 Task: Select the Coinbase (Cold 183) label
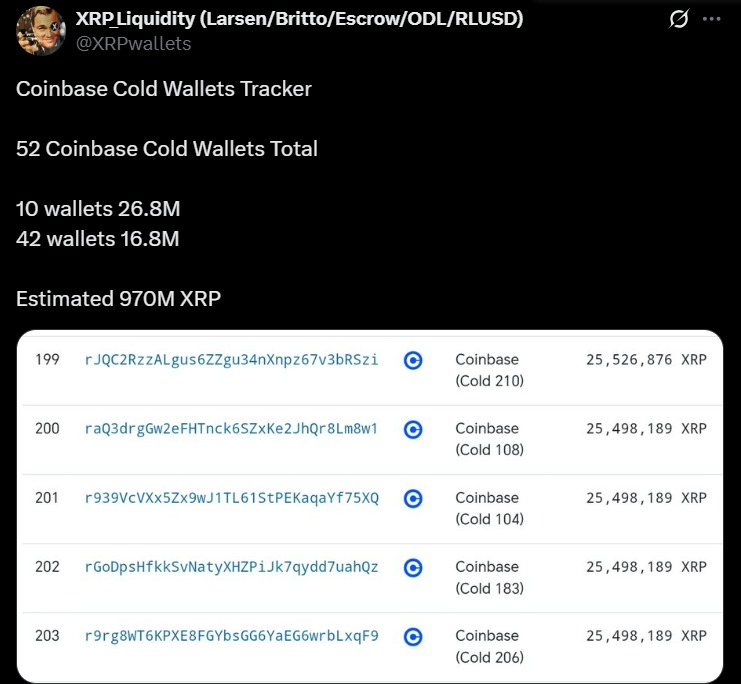(490, 577)
